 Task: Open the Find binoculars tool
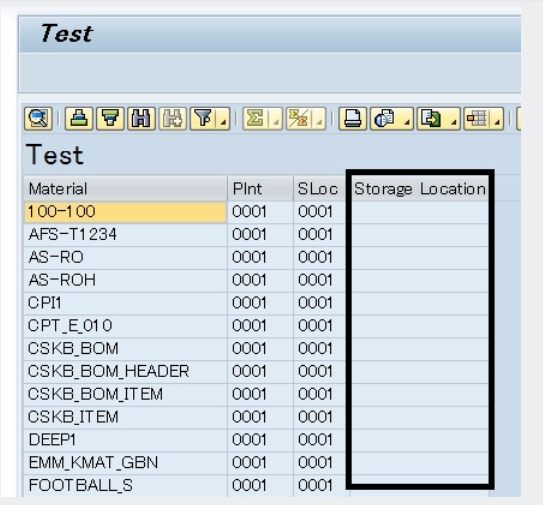pos(141,119)
